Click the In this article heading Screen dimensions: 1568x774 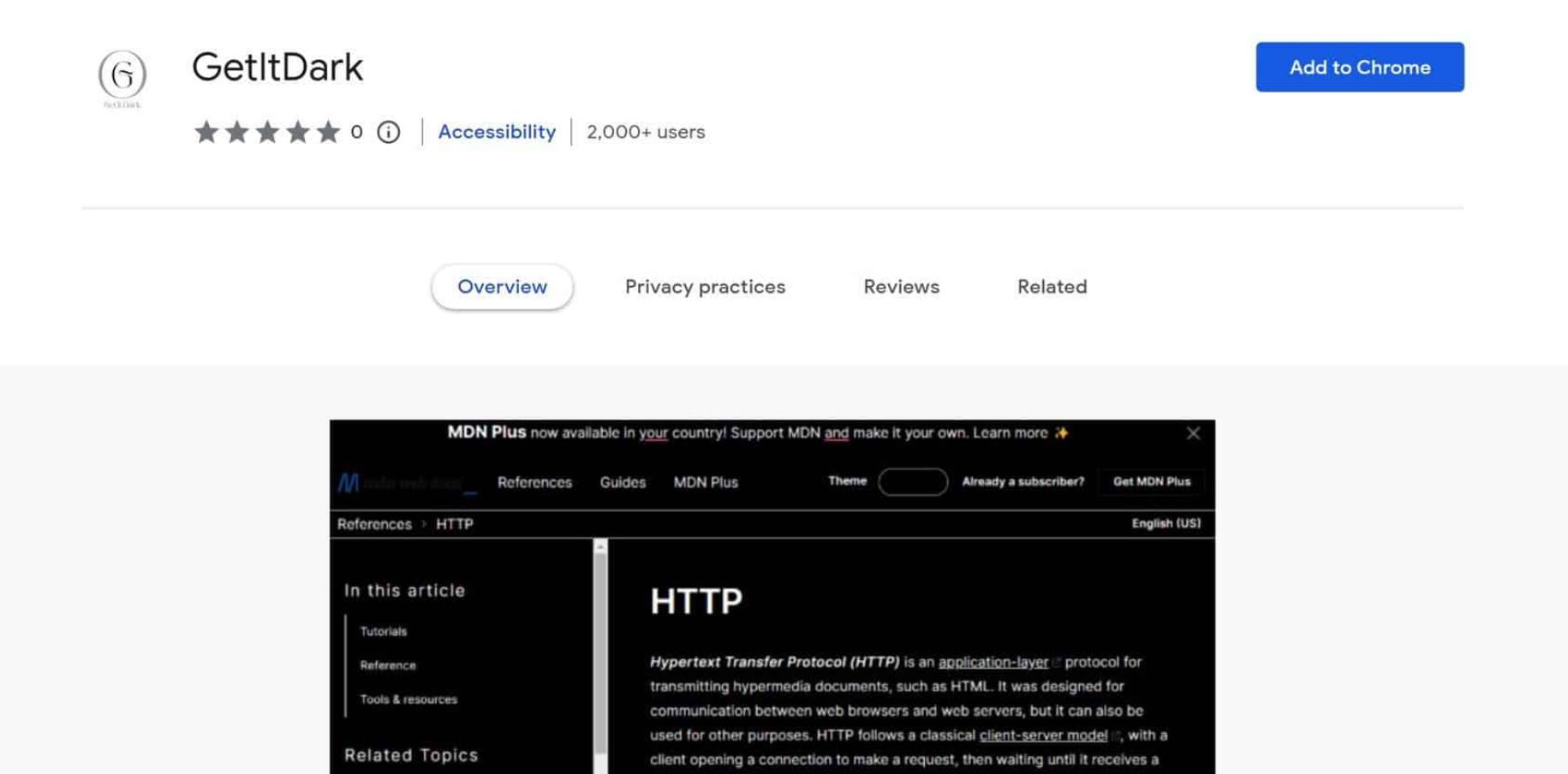click(x=405, y=591)
